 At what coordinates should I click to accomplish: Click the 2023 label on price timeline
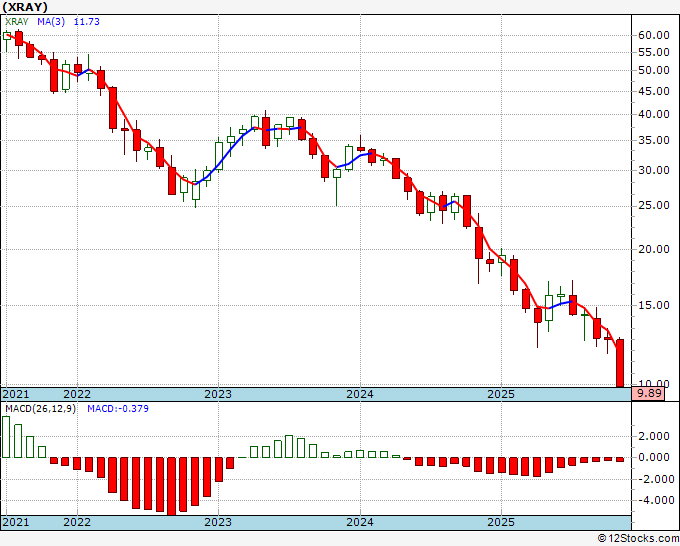coord(218,394)
